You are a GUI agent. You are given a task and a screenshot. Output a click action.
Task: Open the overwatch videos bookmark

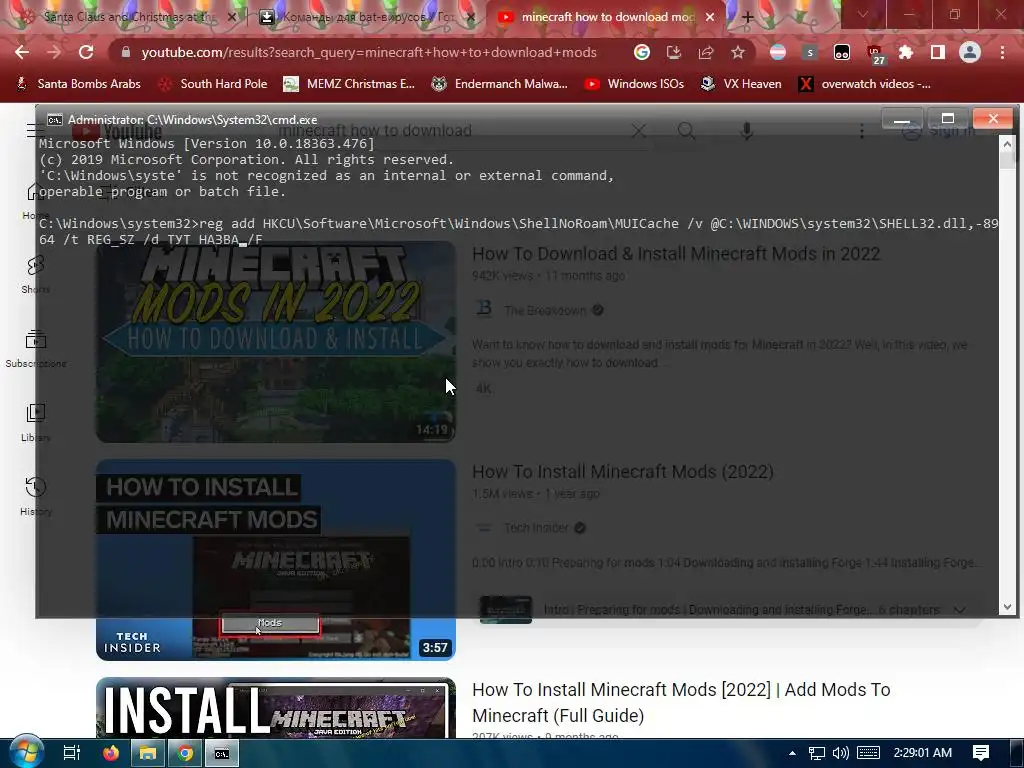(x=865, y=84)
